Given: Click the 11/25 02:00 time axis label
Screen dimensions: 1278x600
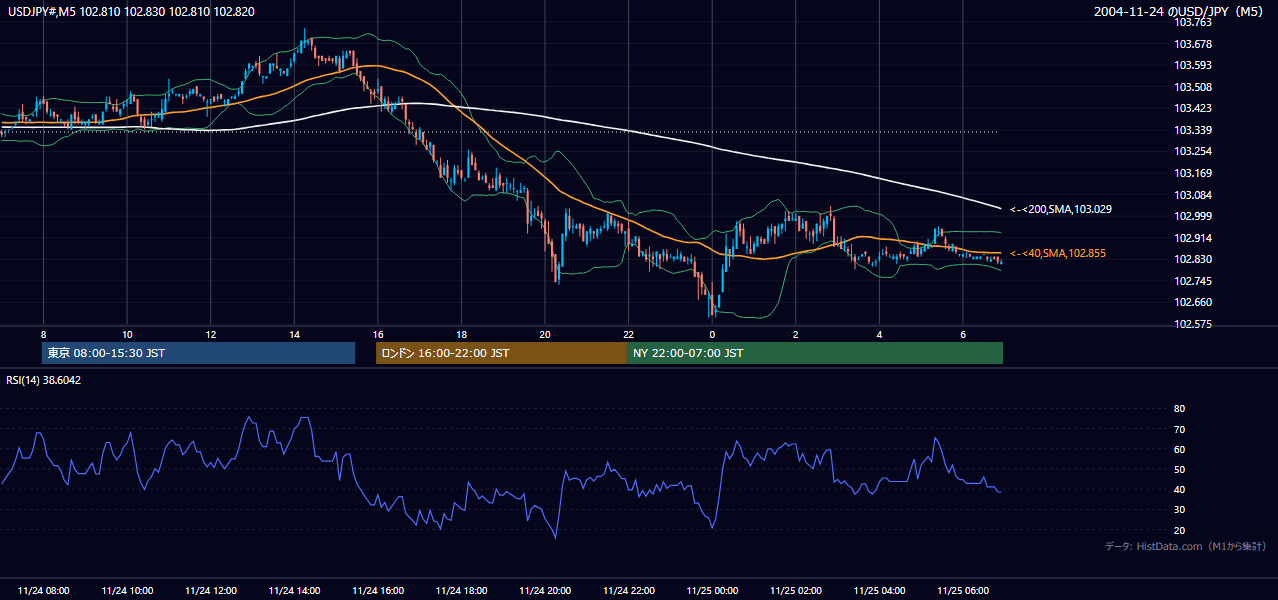Looking at the screenshot, I should pos(797,591).
